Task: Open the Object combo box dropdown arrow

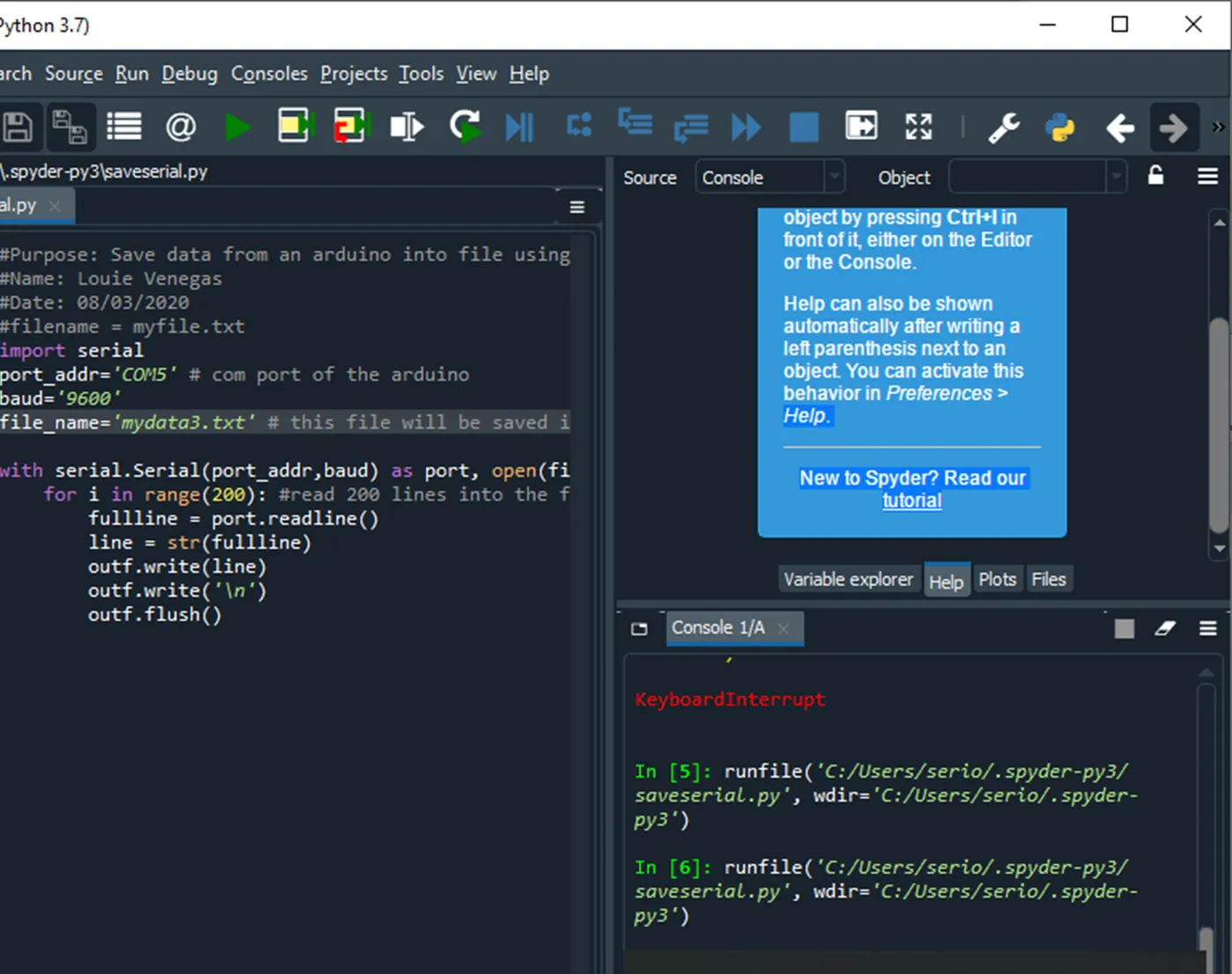Action: [x=1116, y=177]
